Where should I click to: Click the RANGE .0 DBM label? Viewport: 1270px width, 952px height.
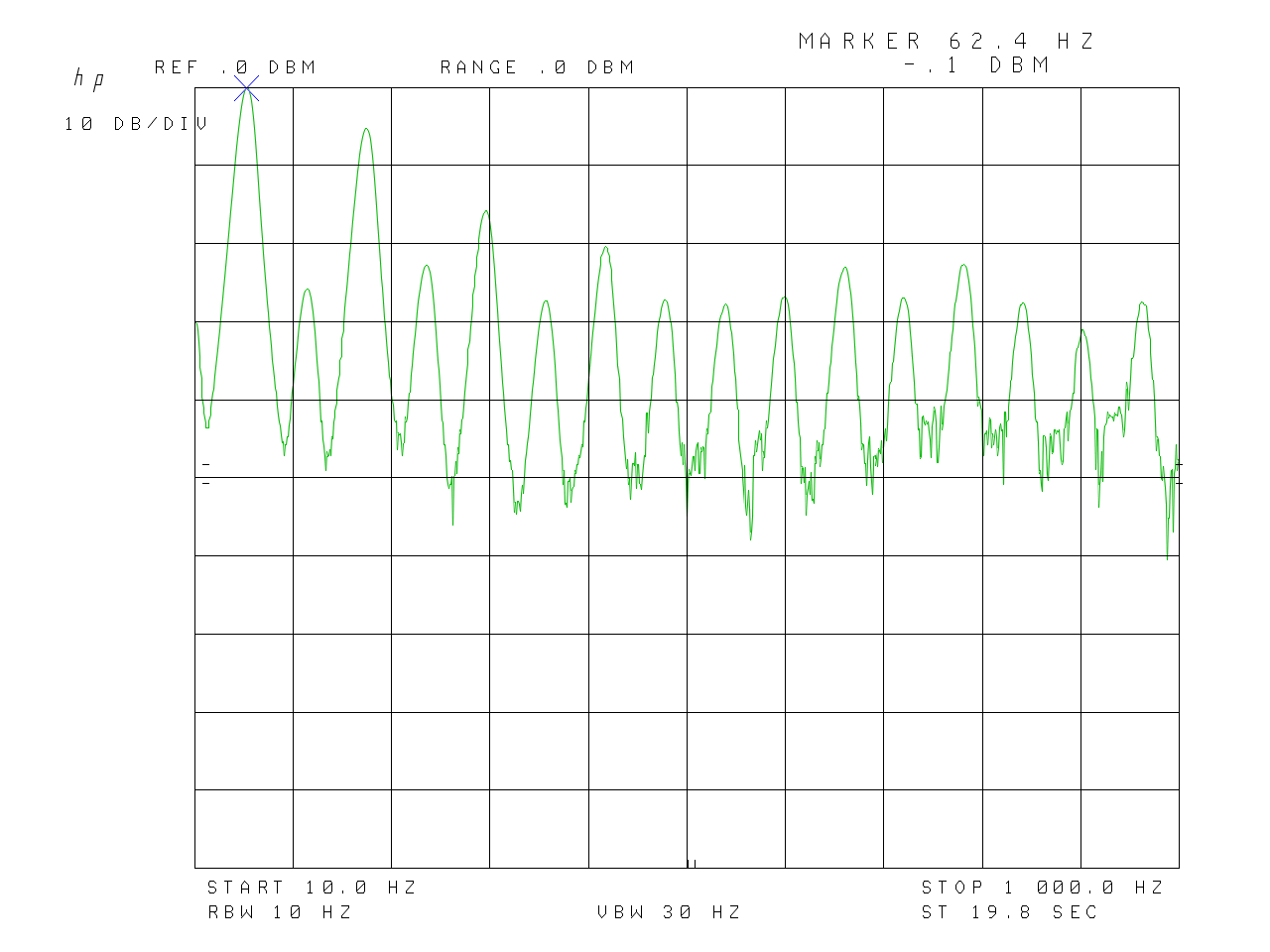tap(537, 67)
